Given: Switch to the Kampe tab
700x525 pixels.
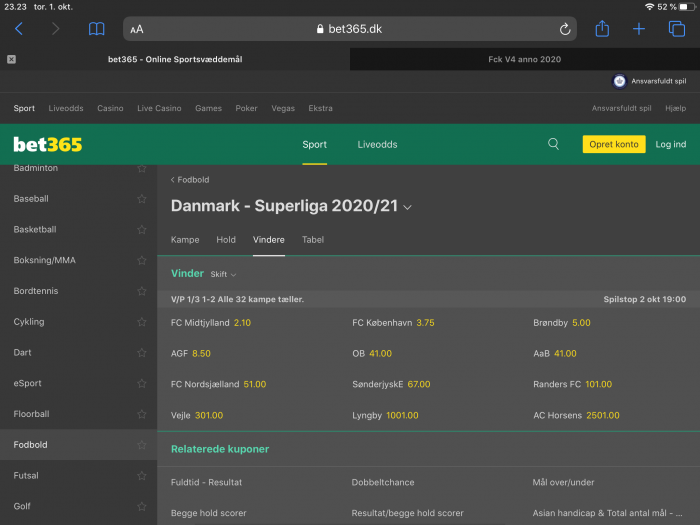Looking at the screenshot, I should 185,240.
